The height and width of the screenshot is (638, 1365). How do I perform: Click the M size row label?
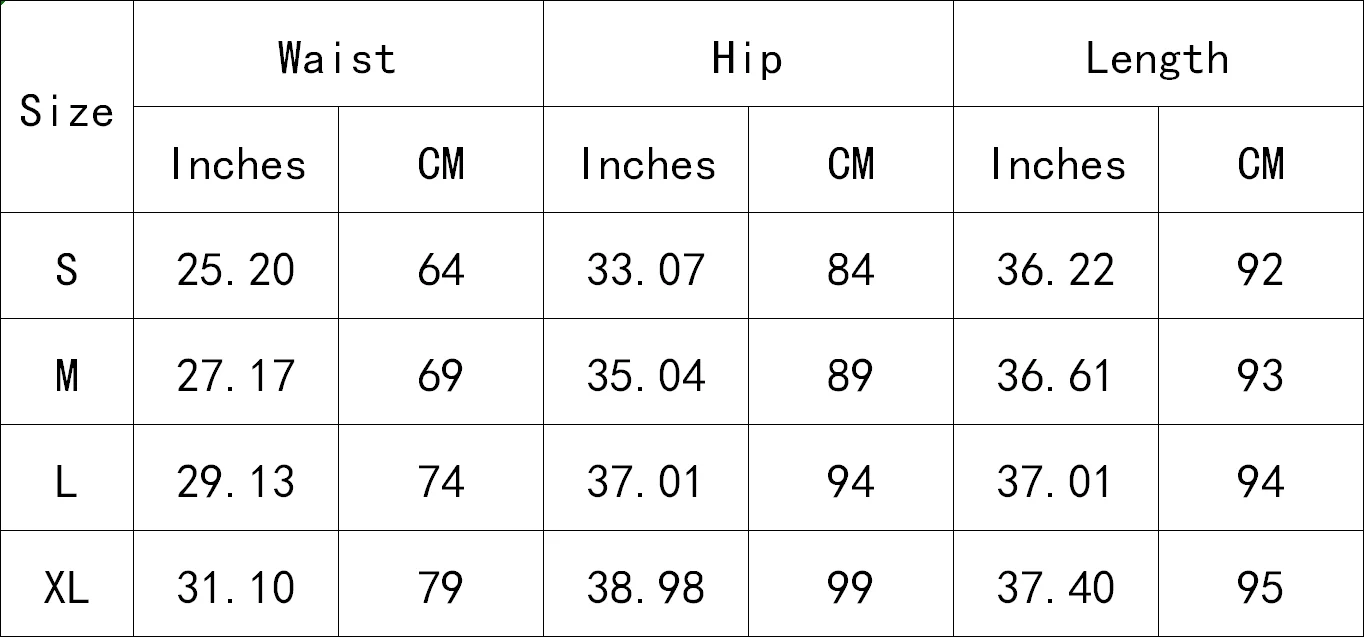pyautogui.click(x=66, y=372)
